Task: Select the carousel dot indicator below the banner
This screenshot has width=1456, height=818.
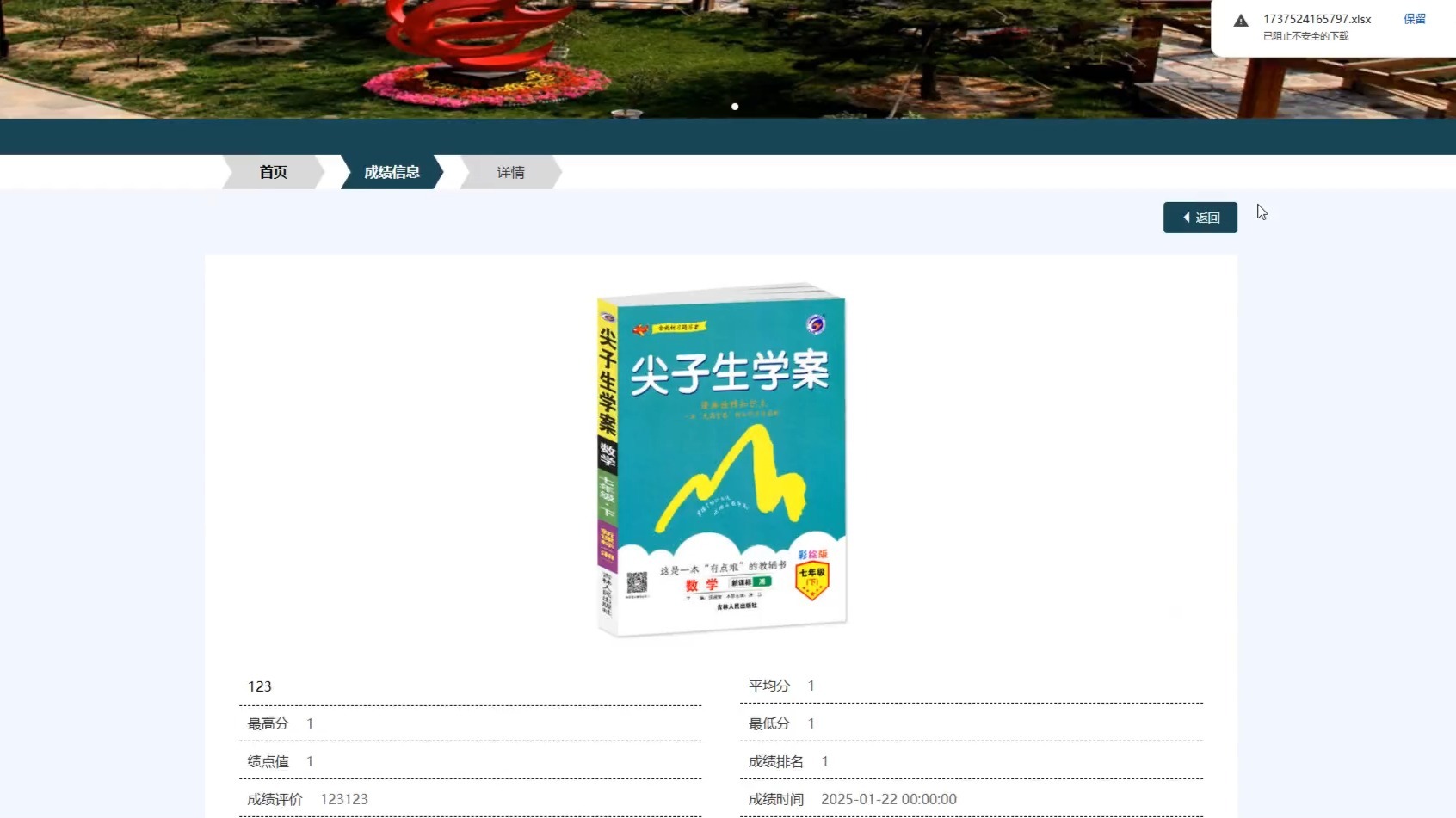Action: coord(736,107)
